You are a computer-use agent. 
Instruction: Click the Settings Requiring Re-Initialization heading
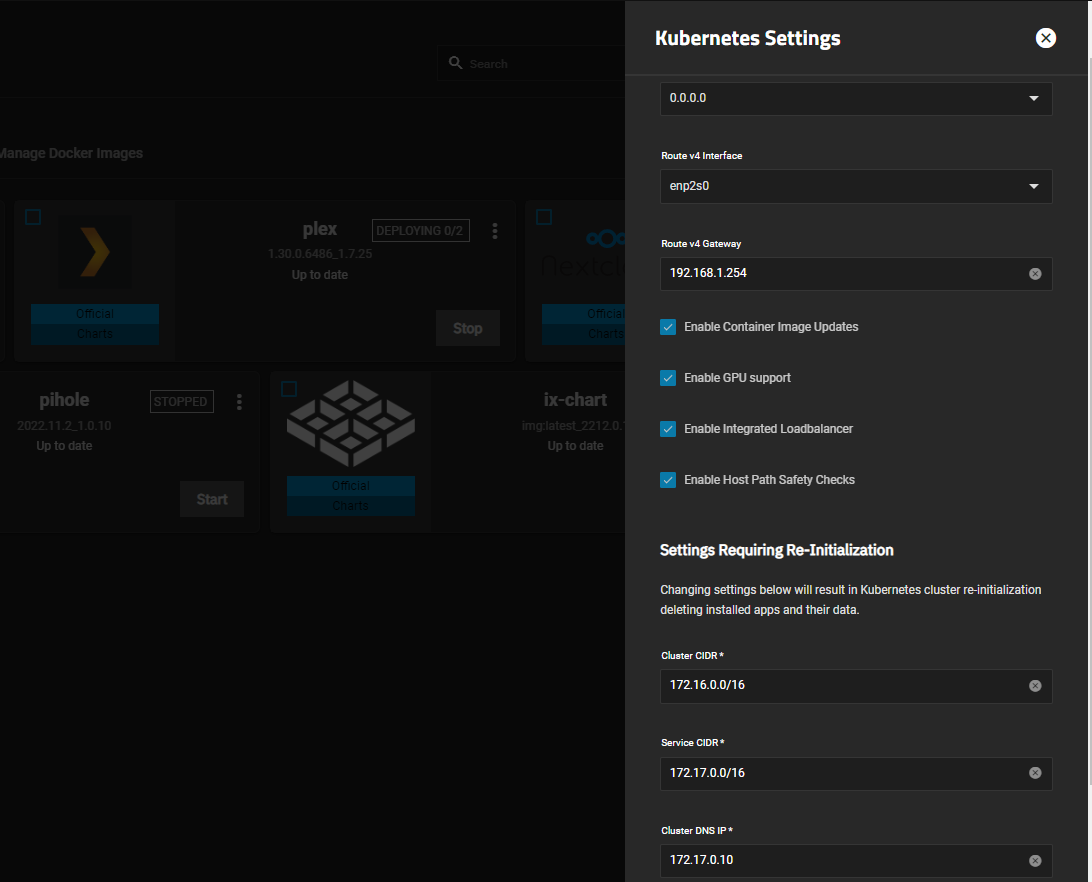(x=777, y=550)
